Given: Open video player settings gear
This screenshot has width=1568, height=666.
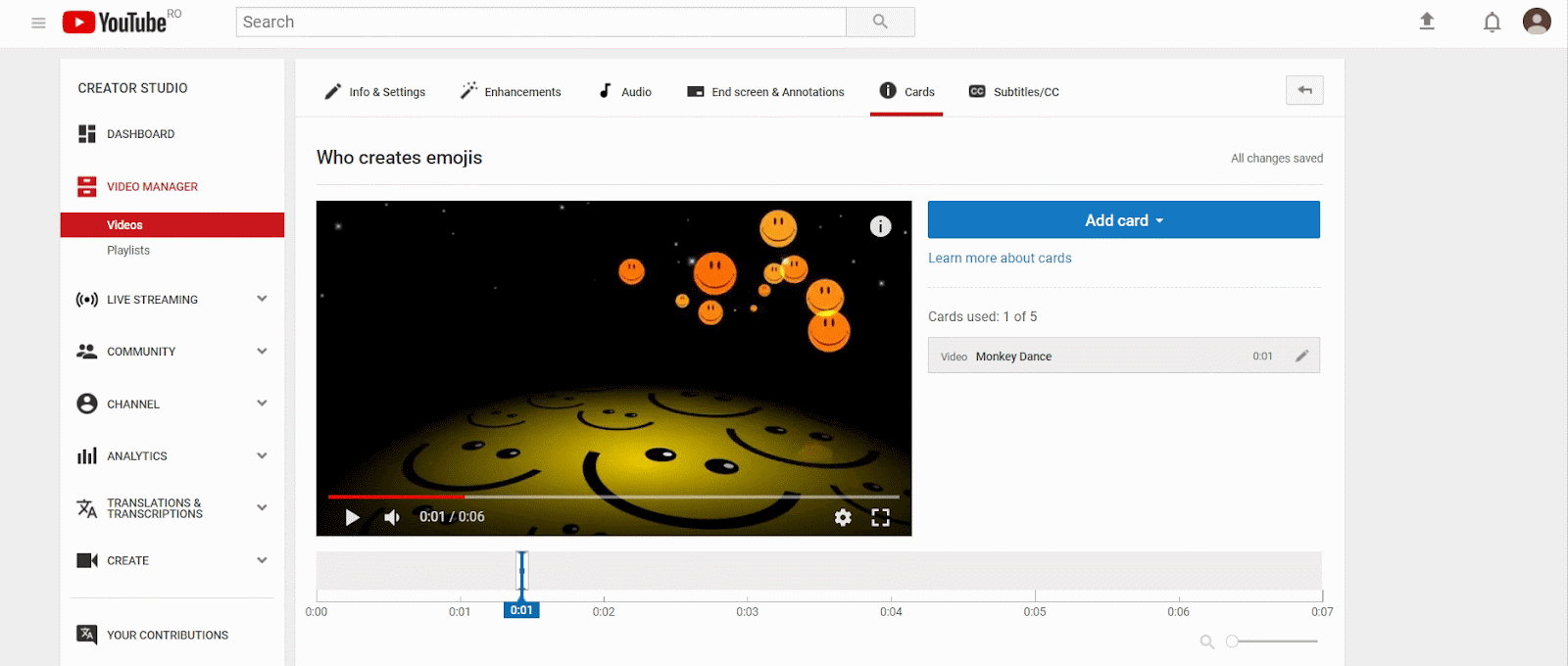Looking at the screenshot, I should click(x=843, y=517).
